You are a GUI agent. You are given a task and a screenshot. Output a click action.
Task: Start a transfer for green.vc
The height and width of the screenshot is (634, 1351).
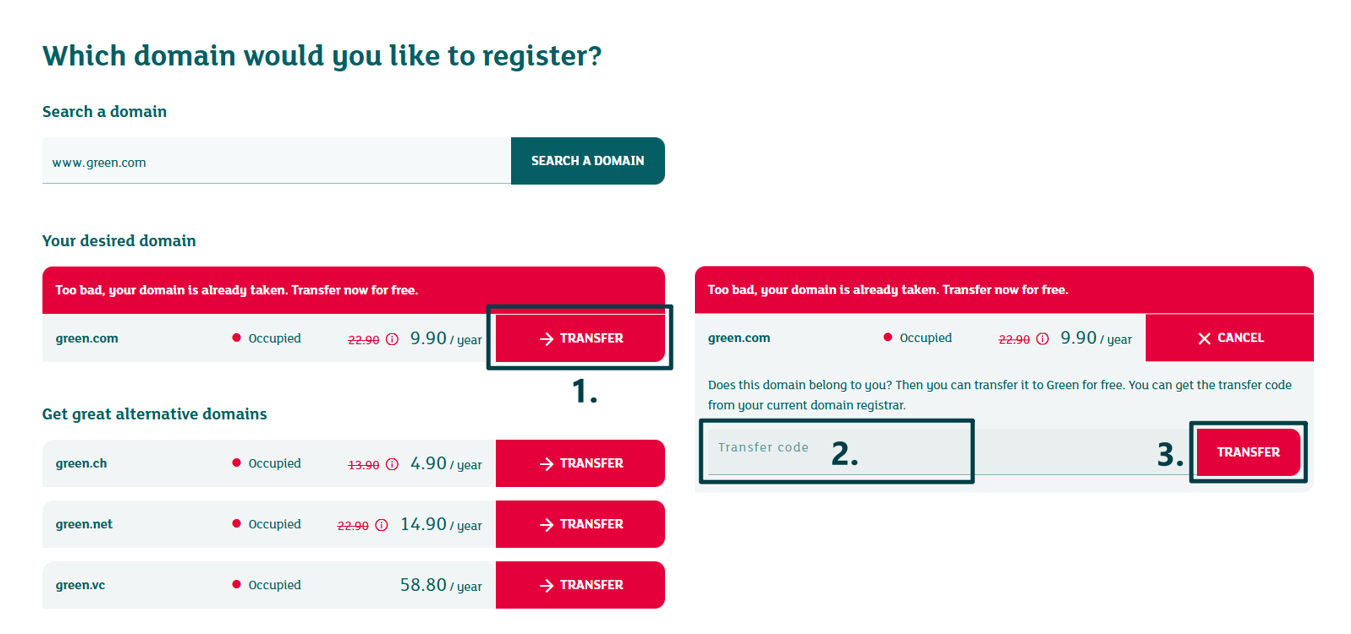[580, 585]
